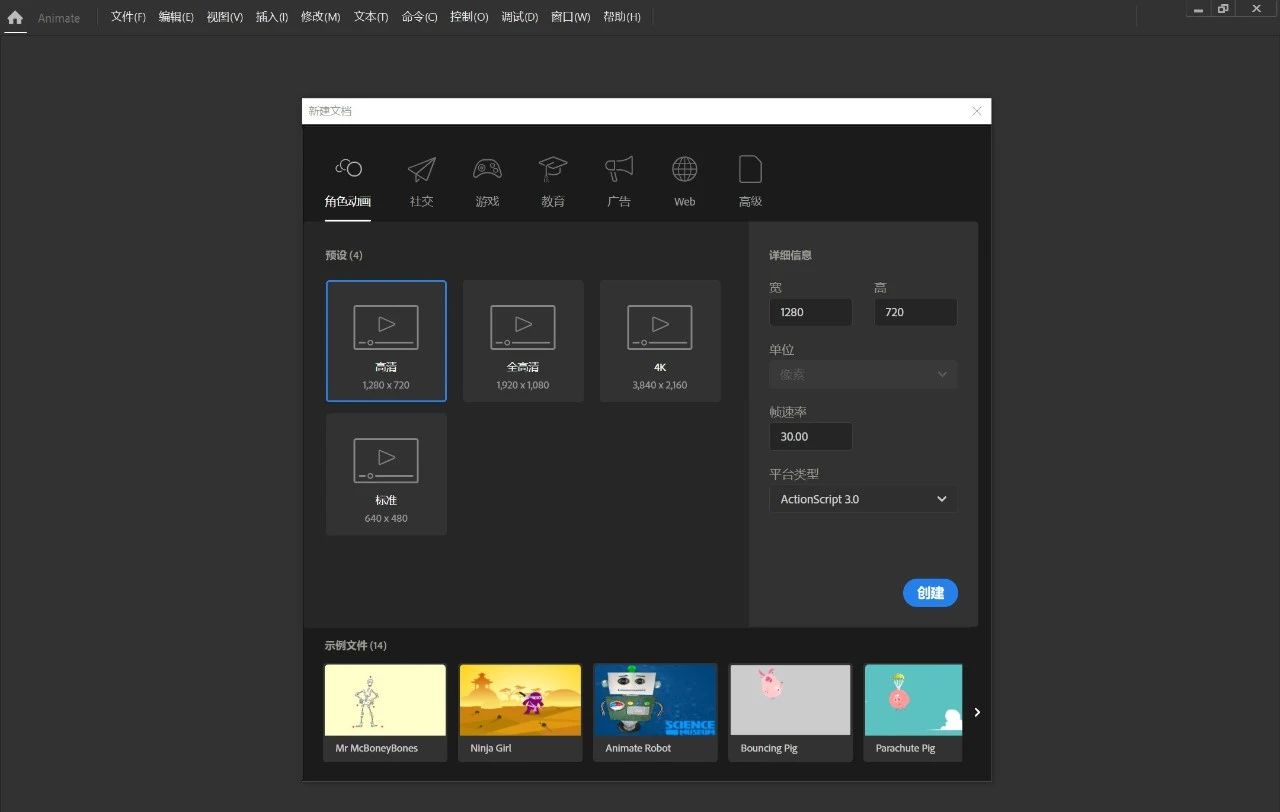
Task: Choose the 标准 640 x 480 preset
Action: tap(386, 474)
